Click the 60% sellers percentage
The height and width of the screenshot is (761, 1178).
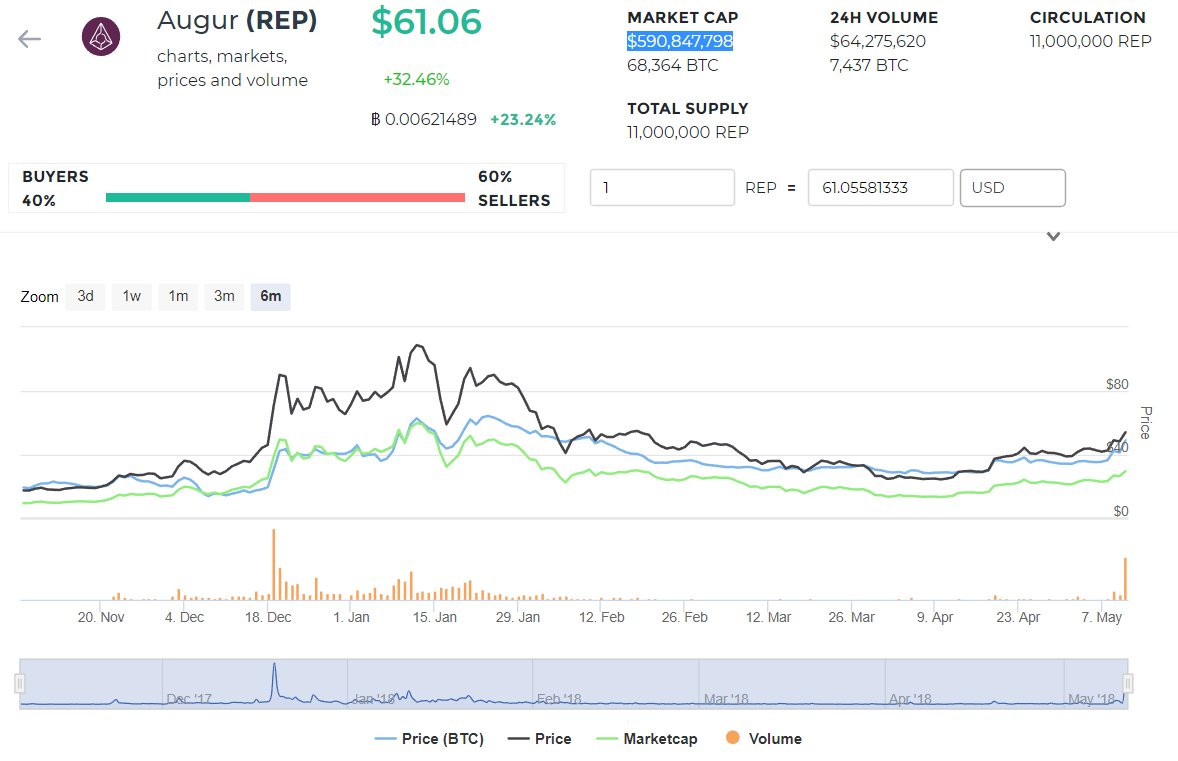tap(495, 177)
